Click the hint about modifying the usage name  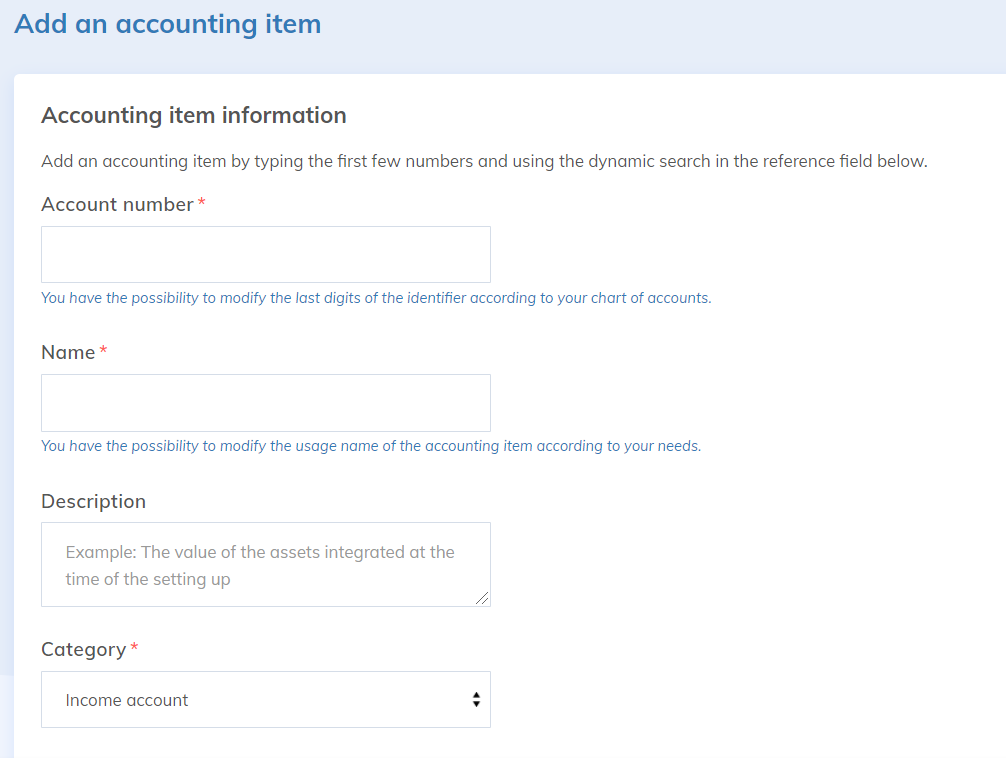click(371, 446)
